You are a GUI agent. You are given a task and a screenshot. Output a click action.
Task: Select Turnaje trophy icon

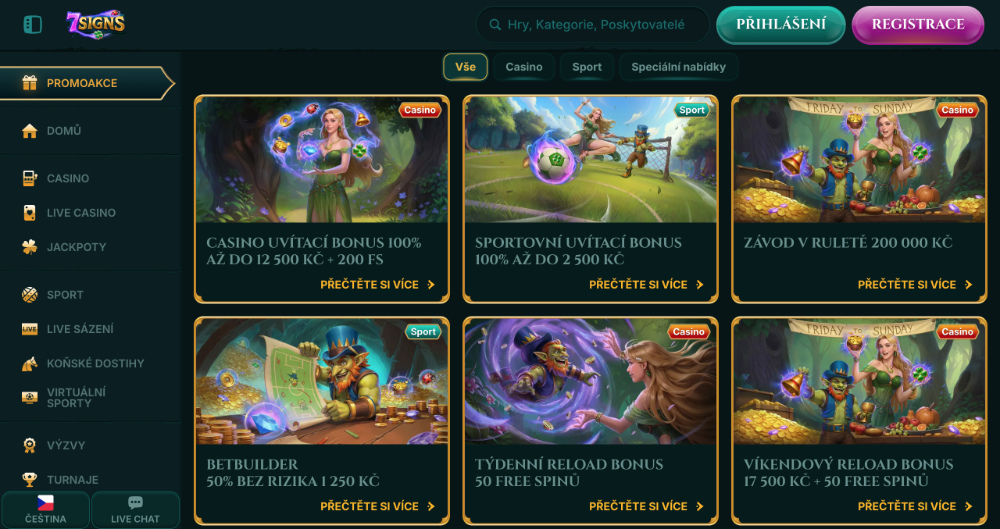click(29, 479)
